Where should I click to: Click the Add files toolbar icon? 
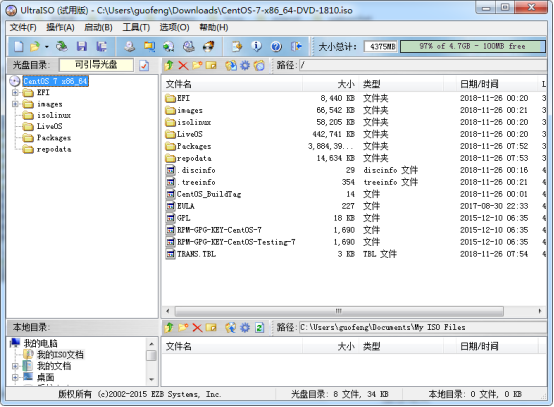tap(237, 46)
